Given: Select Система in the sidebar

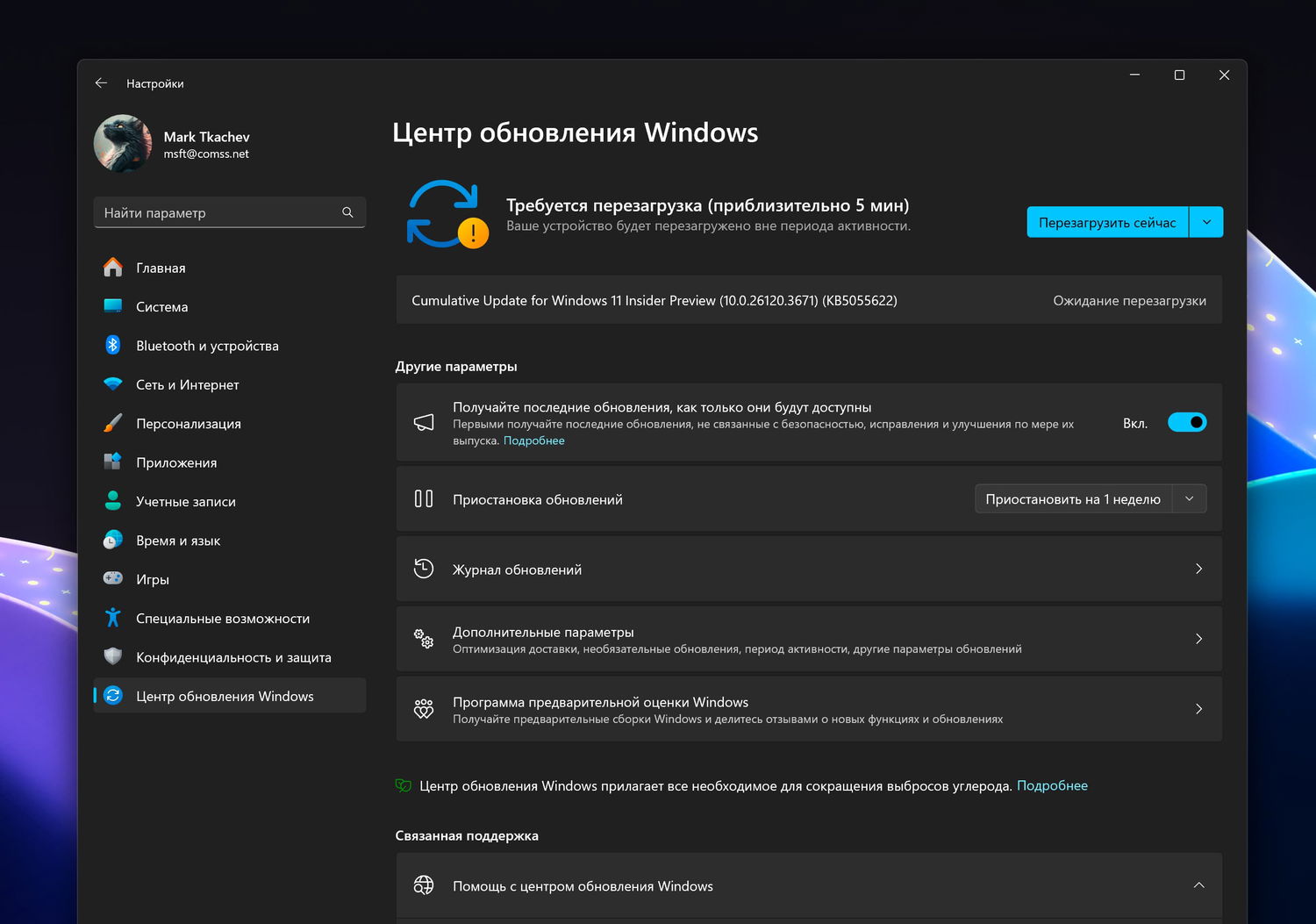Looking at the screenshot, I should [x=162, y=307].
